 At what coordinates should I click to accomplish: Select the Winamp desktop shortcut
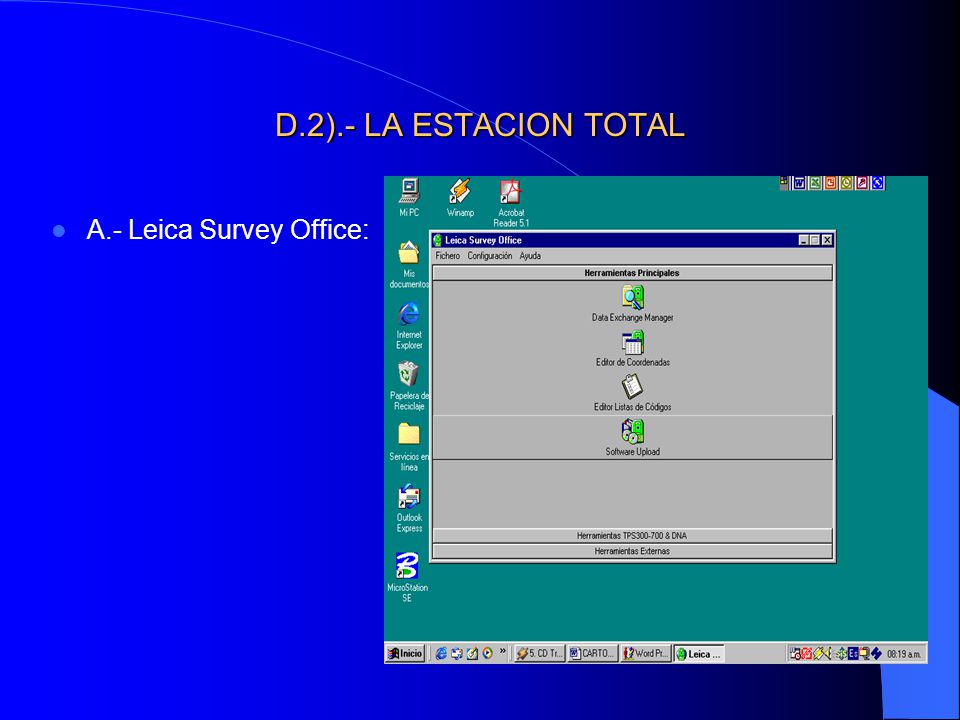pos(460,197)
